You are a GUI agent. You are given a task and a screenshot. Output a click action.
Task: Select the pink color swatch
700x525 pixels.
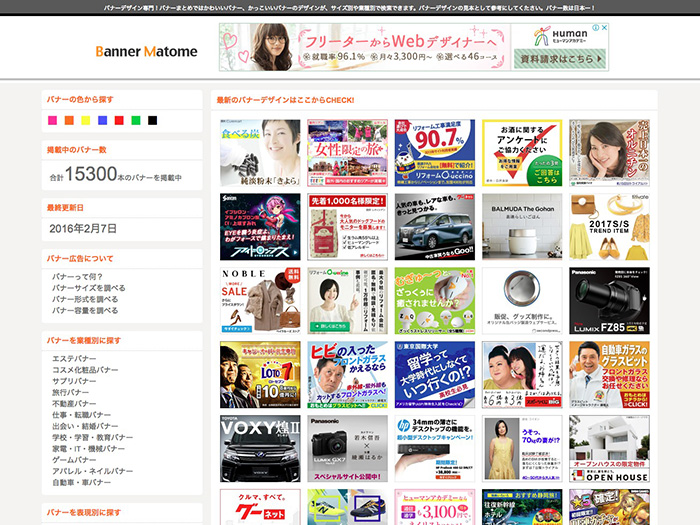point(53,121)
